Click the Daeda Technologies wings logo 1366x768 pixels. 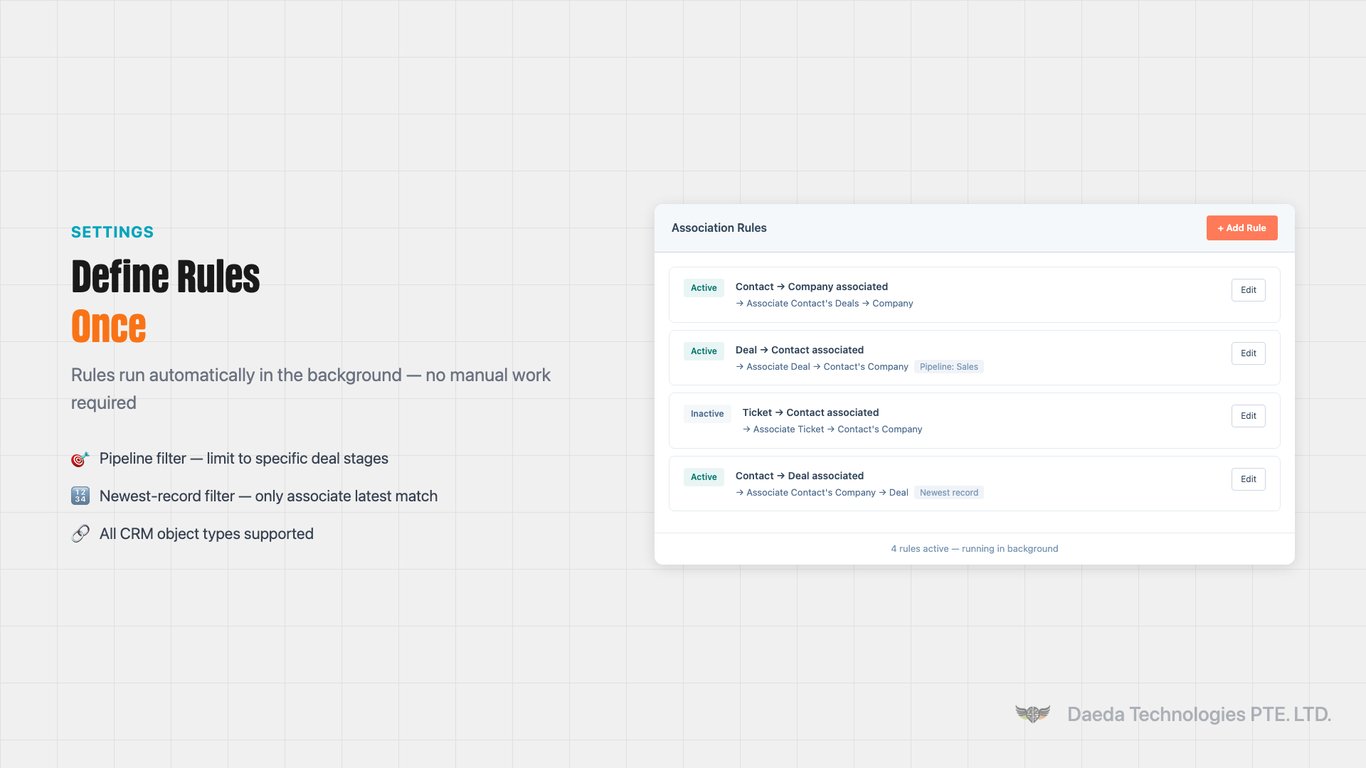click(x=1032, y=714)
